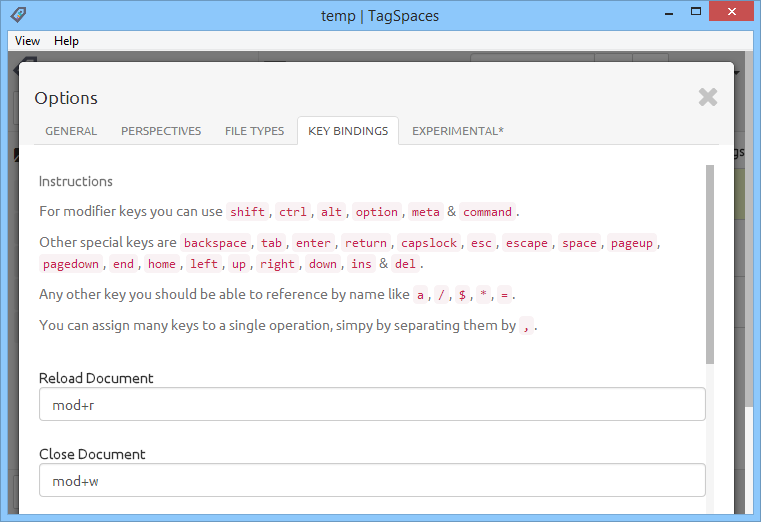Click the 'right' key code label
This screenshot has width=761, height=522.
click(277, 264)
